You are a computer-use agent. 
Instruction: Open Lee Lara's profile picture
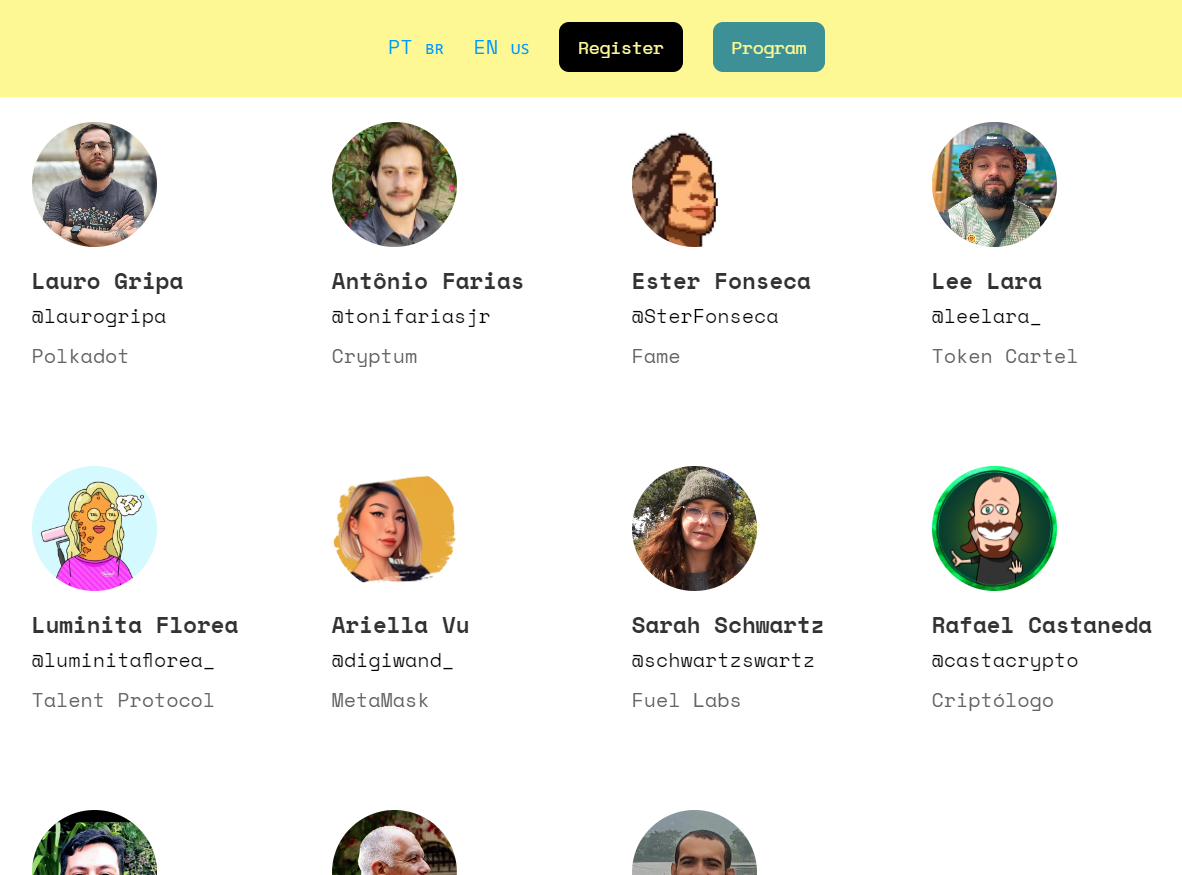point(994,184)
